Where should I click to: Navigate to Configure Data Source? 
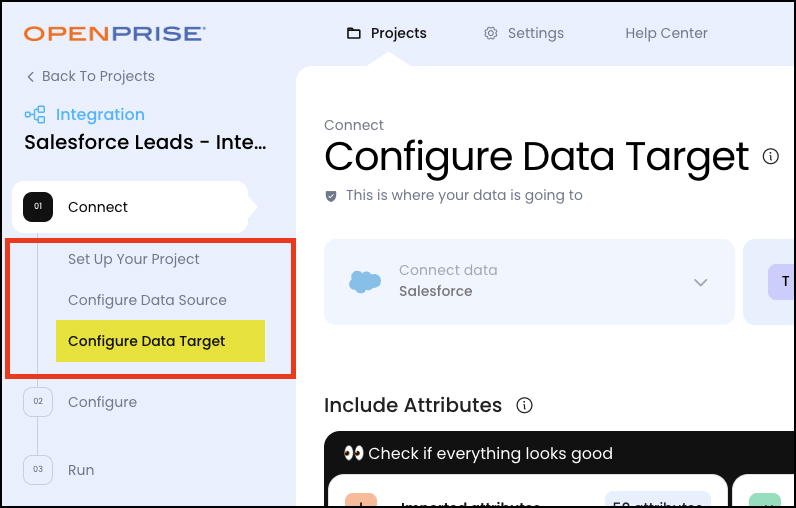[147, 300]
